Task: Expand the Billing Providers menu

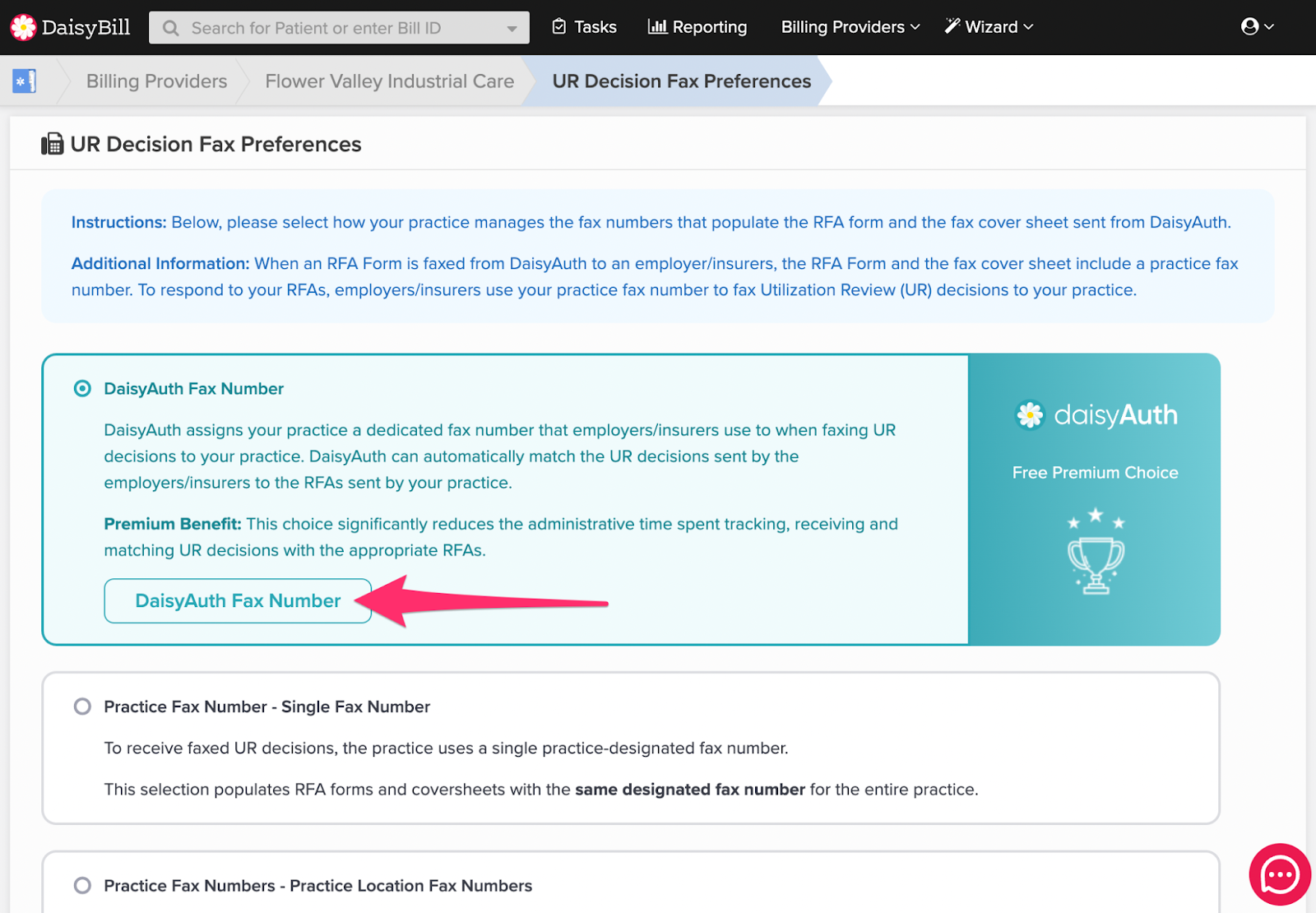Action: pos(850,27)
